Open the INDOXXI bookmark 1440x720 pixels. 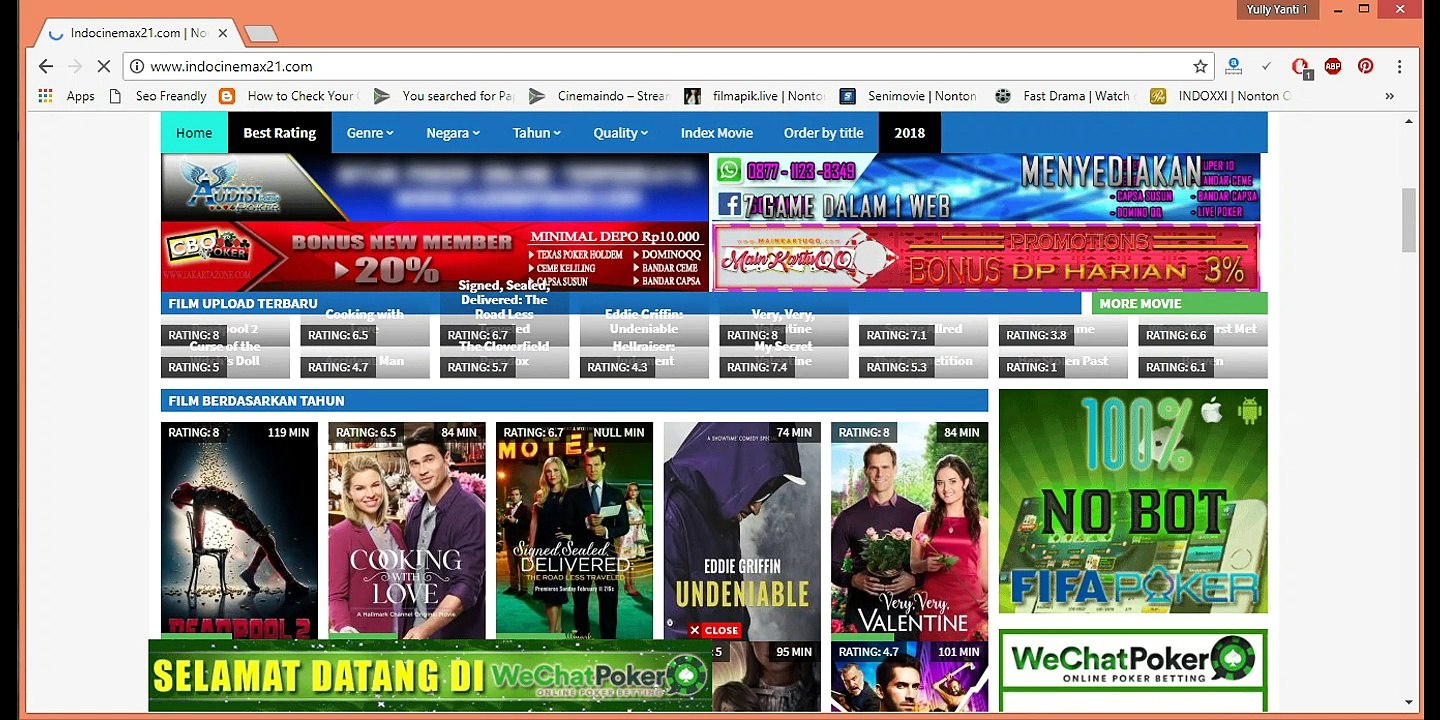(x=1220, y=96)
